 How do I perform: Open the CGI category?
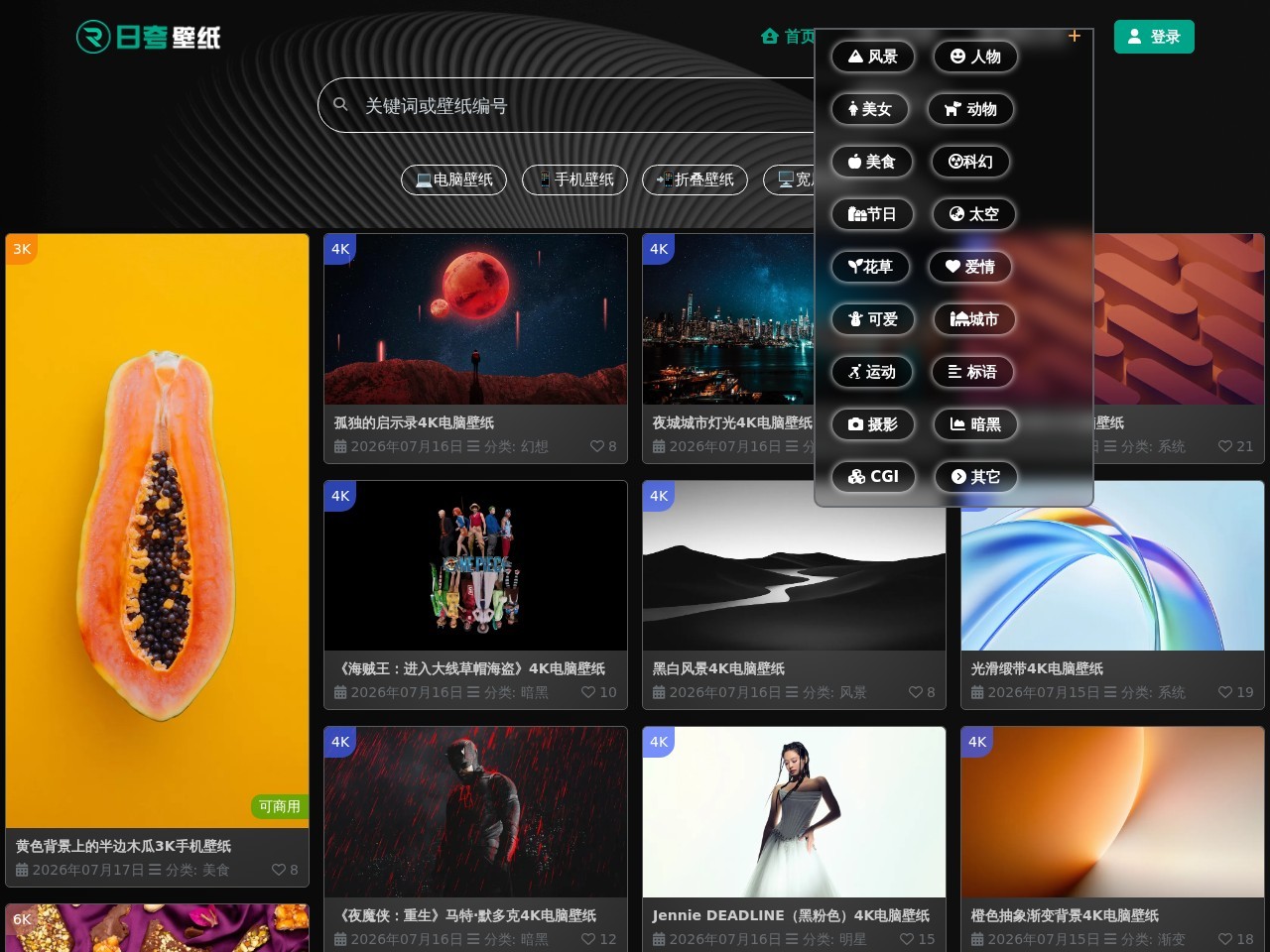[873, 477]
